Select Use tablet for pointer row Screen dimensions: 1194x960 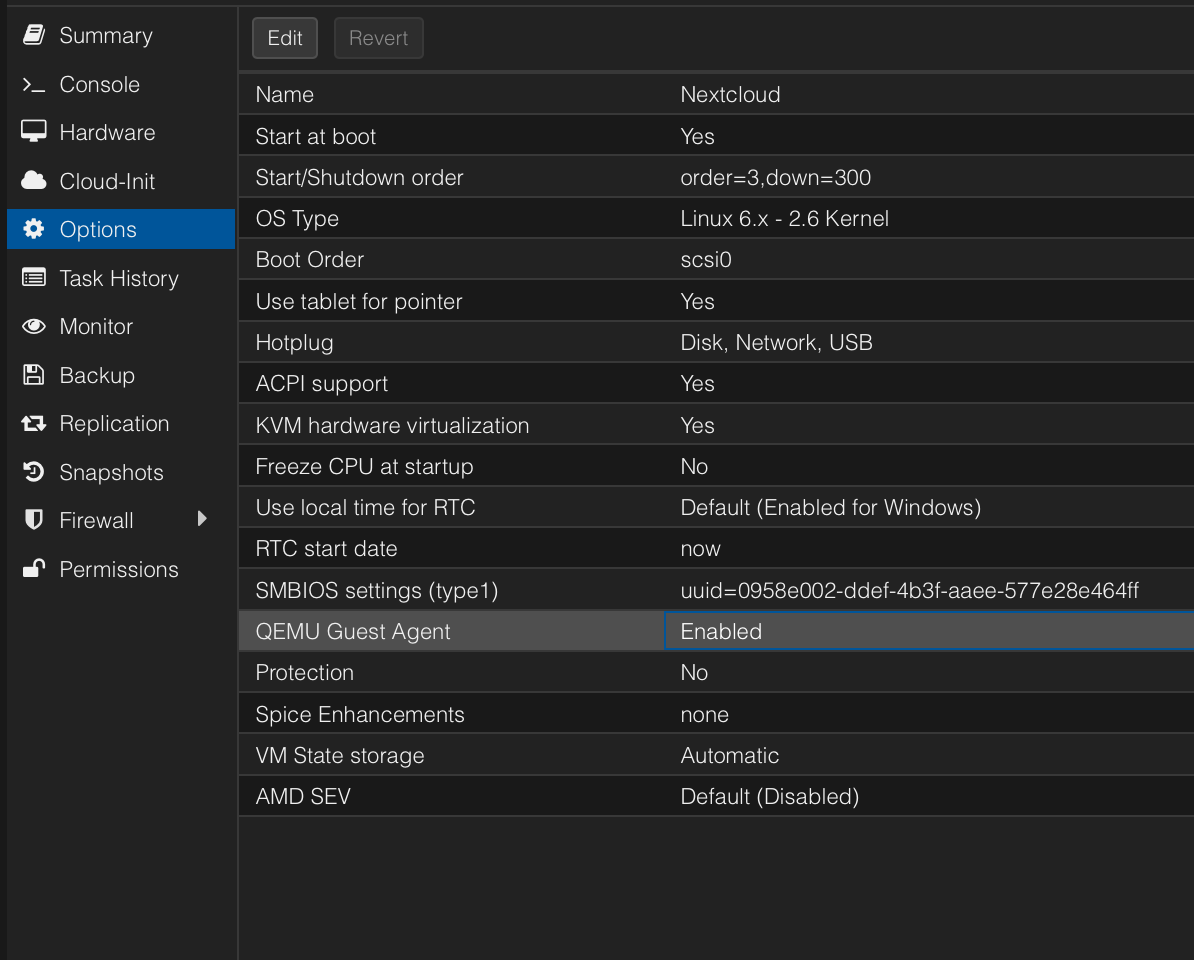click(716, 301)
